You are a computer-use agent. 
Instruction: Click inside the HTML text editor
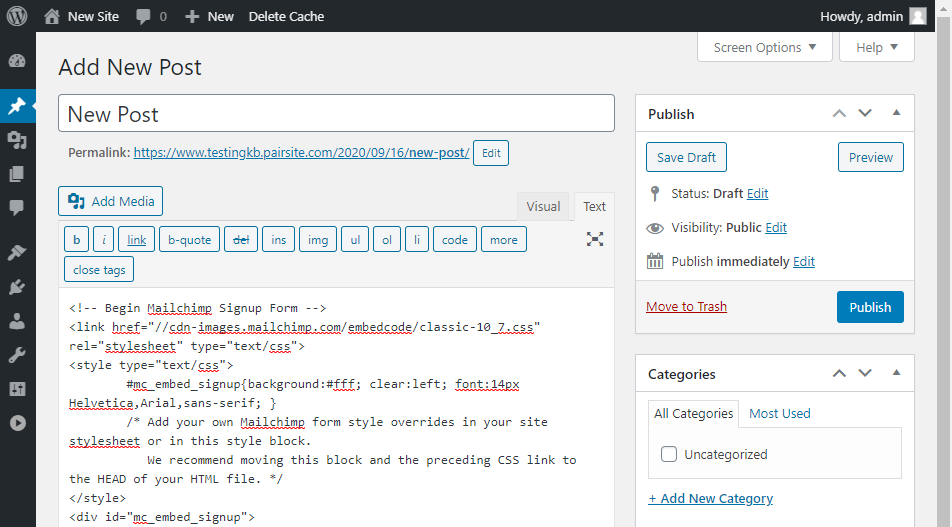(x=336, y=407)
